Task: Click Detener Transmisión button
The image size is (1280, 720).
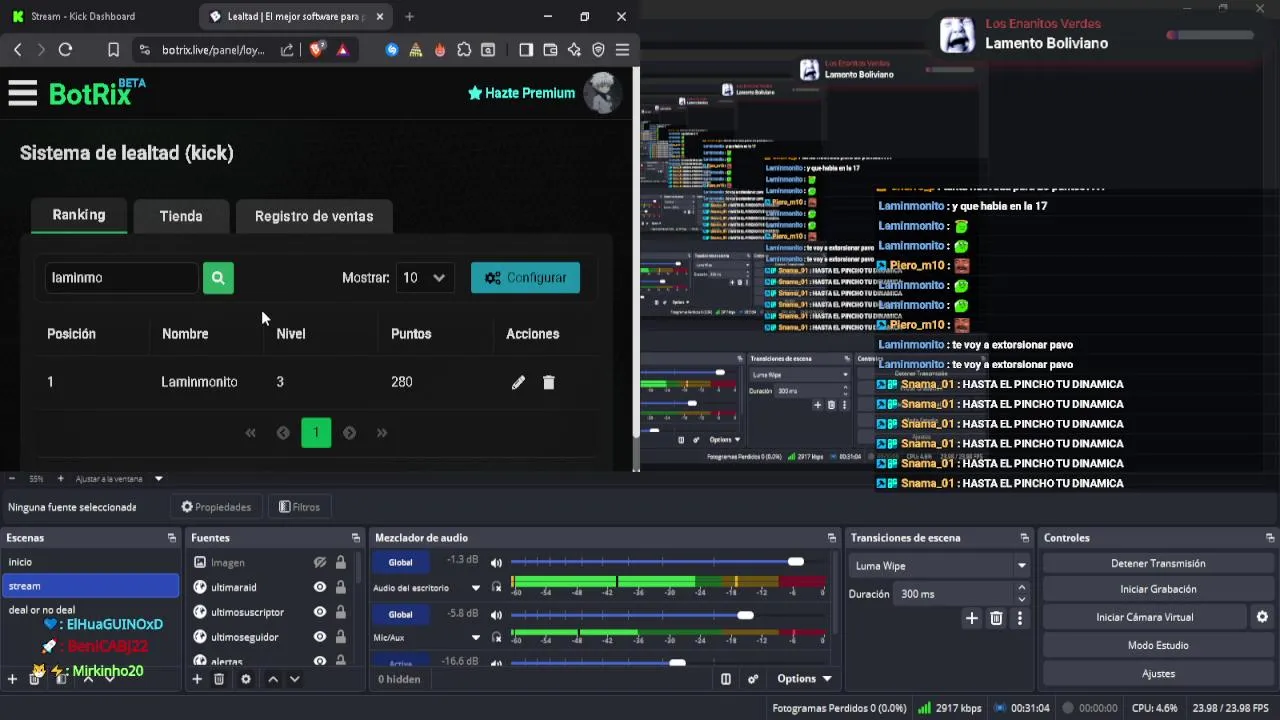Action: pos(1158,563)
